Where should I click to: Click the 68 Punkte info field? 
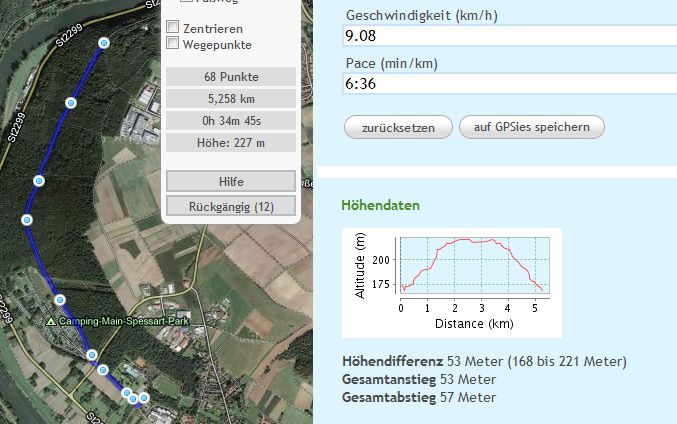(x=230, y=77)
